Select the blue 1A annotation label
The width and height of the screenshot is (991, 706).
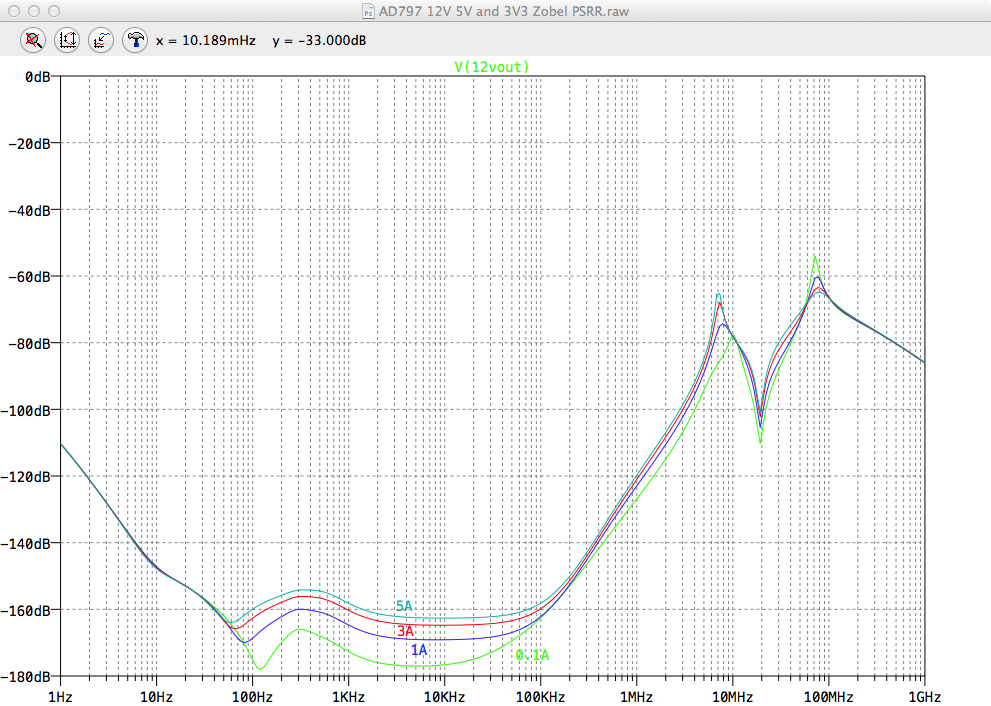pyautogui.click(x=418, y=650)
